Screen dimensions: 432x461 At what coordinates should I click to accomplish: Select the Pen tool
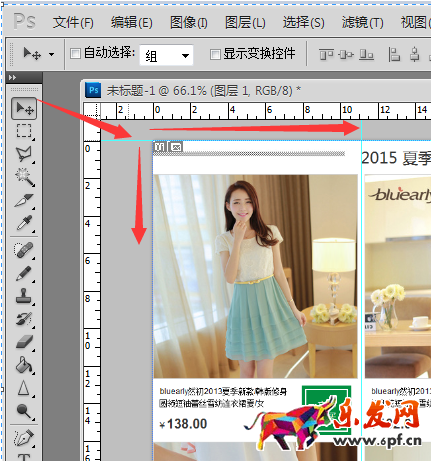24,437
